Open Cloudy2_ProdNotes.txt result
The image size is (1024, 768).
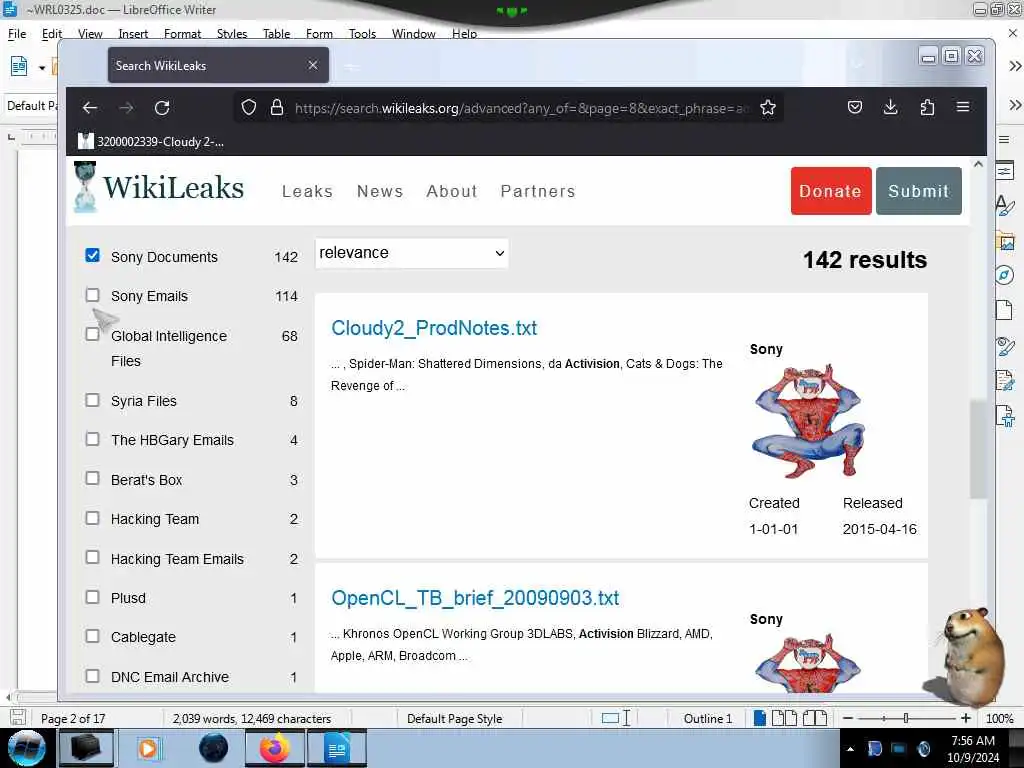[x=434, y=328]
